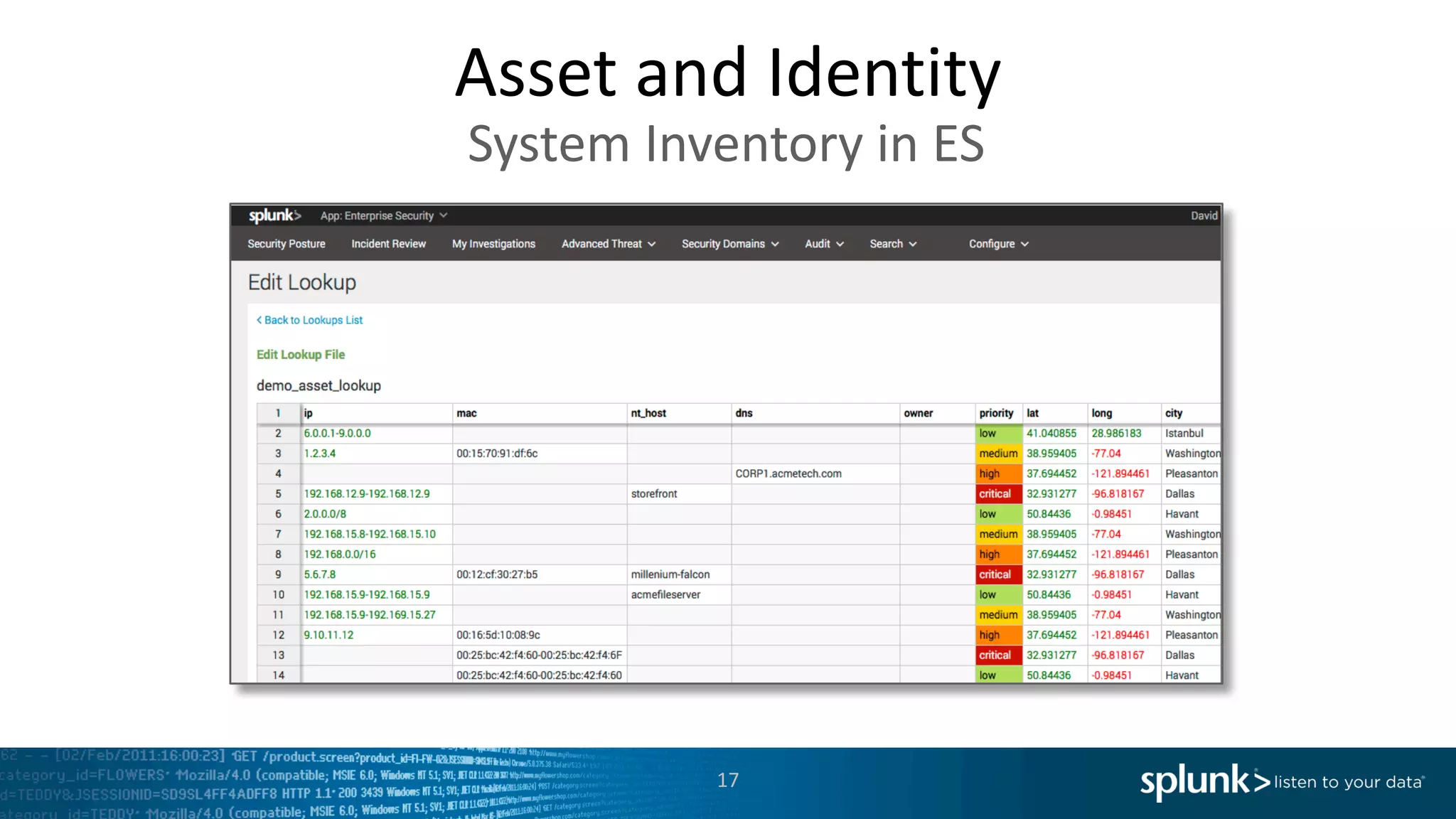Click ip cell 192.168.15.9-192.168.15.9
The image size is (1456, 819).
tap(377, 595)
